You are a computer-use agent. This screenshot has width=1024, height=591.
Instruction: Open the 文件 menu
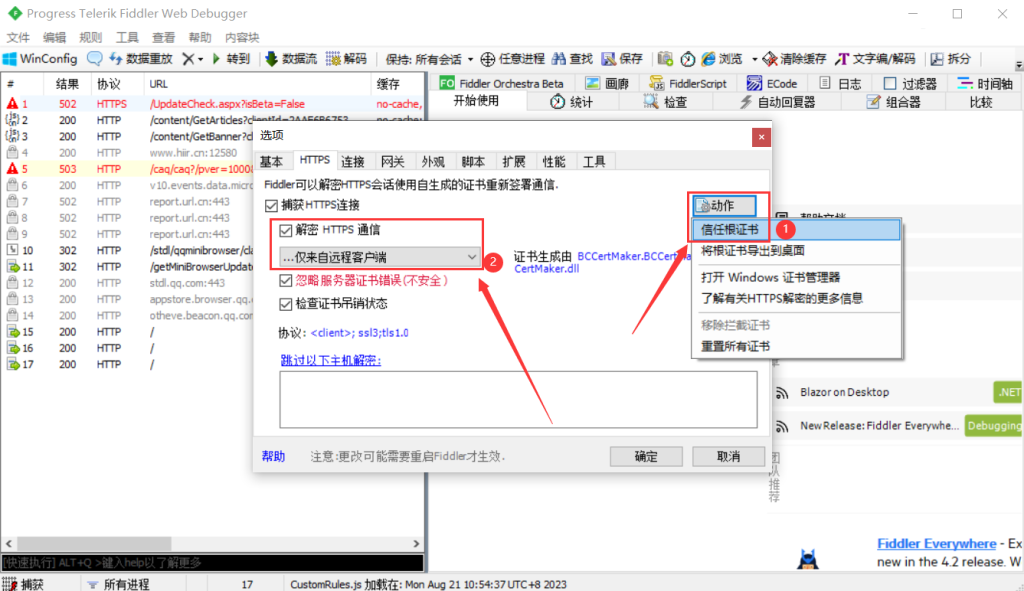18,37
